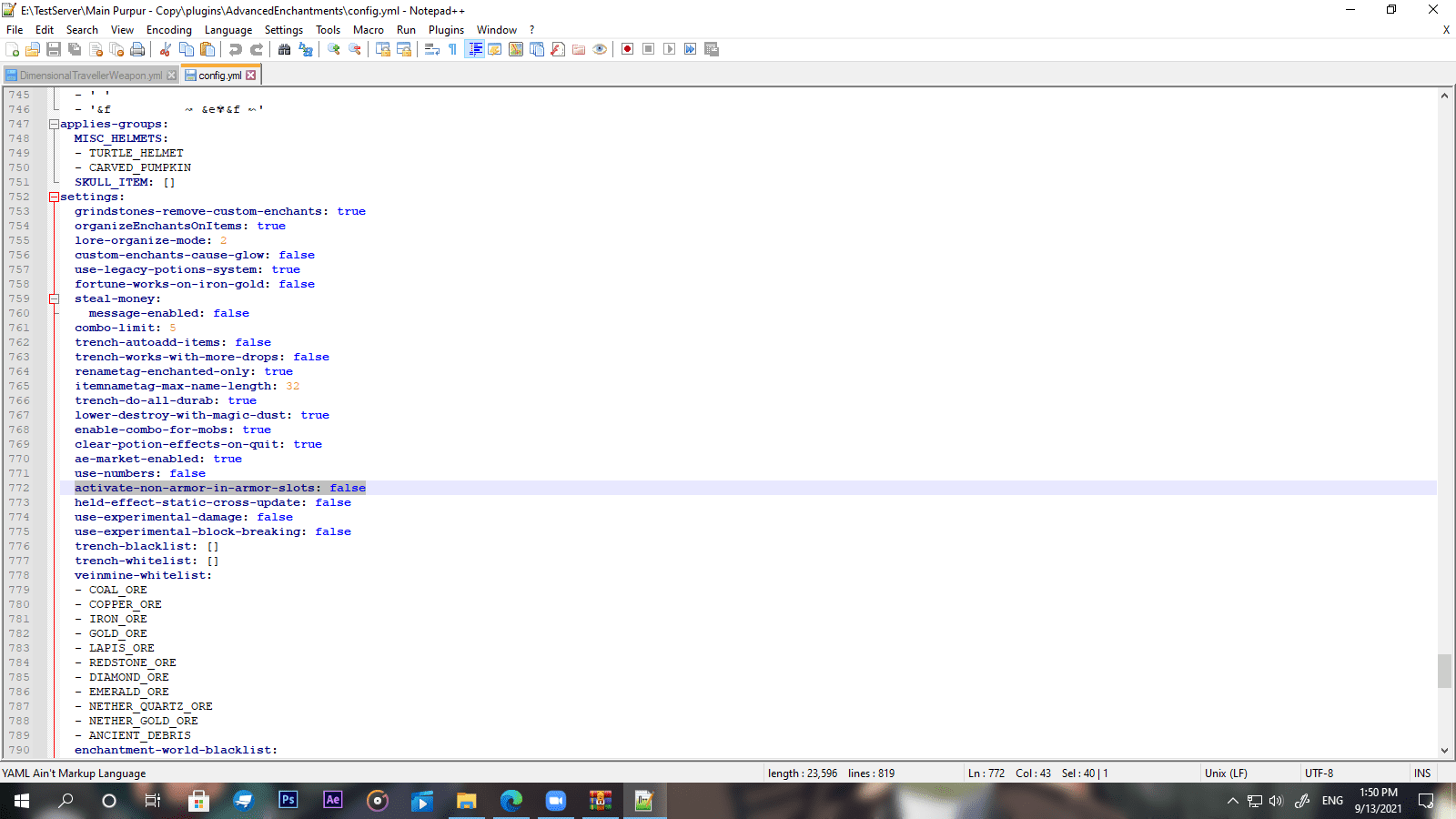Collapse the settings fold marker

[54, 197]
